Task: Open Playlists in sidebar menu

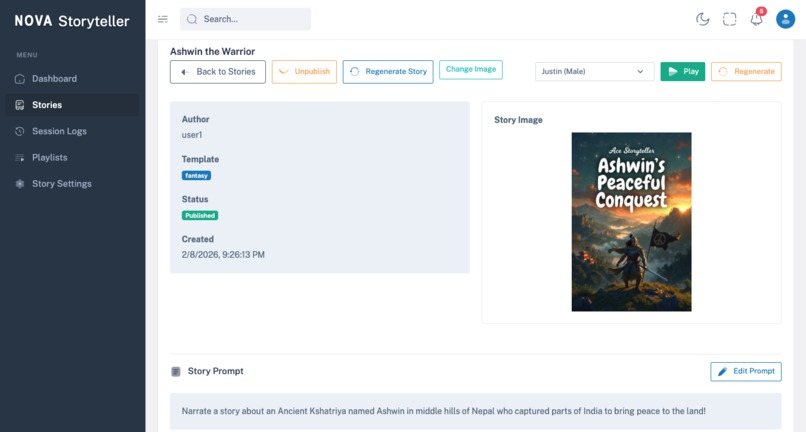Action: click(x=72, y=157)
